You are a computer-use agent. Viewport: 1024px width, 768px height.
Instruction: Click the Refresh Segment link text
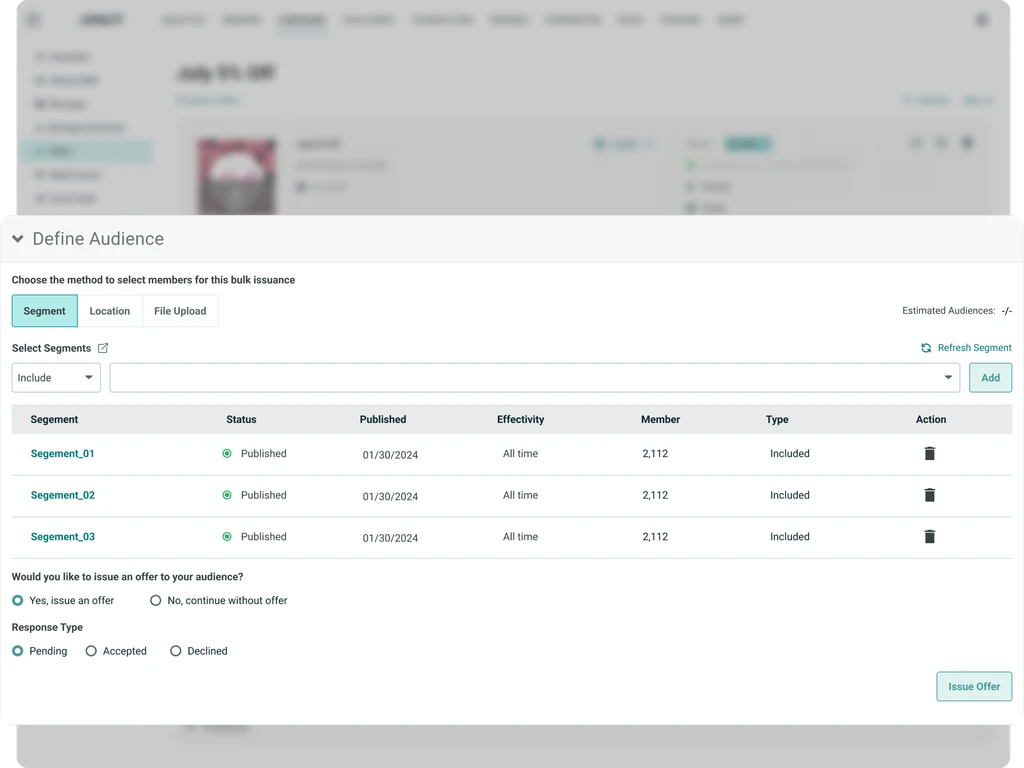click(x=974, y=348)
